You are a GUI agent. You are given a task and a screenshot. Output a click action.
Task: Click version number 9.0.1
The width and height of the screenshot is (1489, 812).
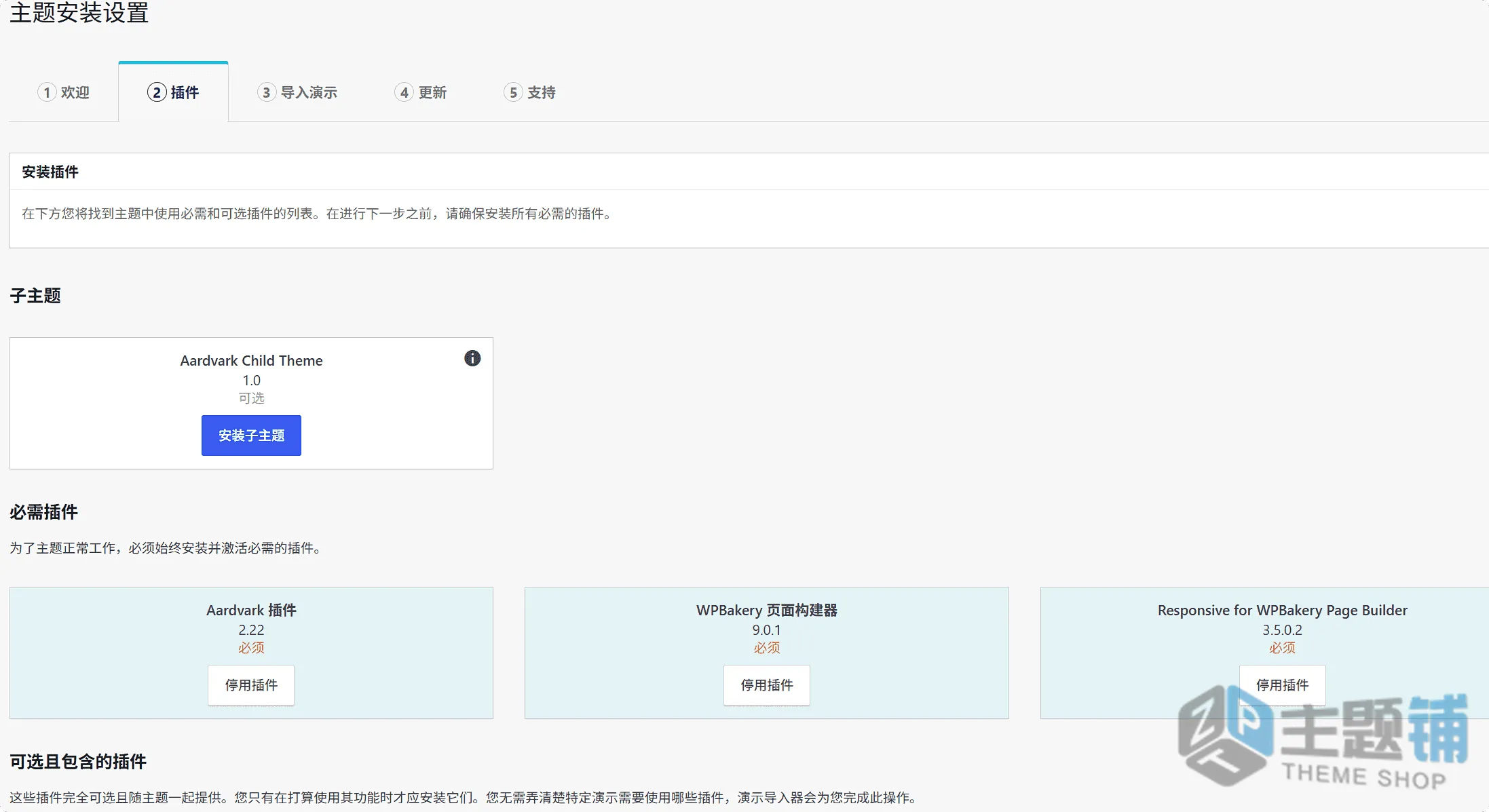(767, 630)
